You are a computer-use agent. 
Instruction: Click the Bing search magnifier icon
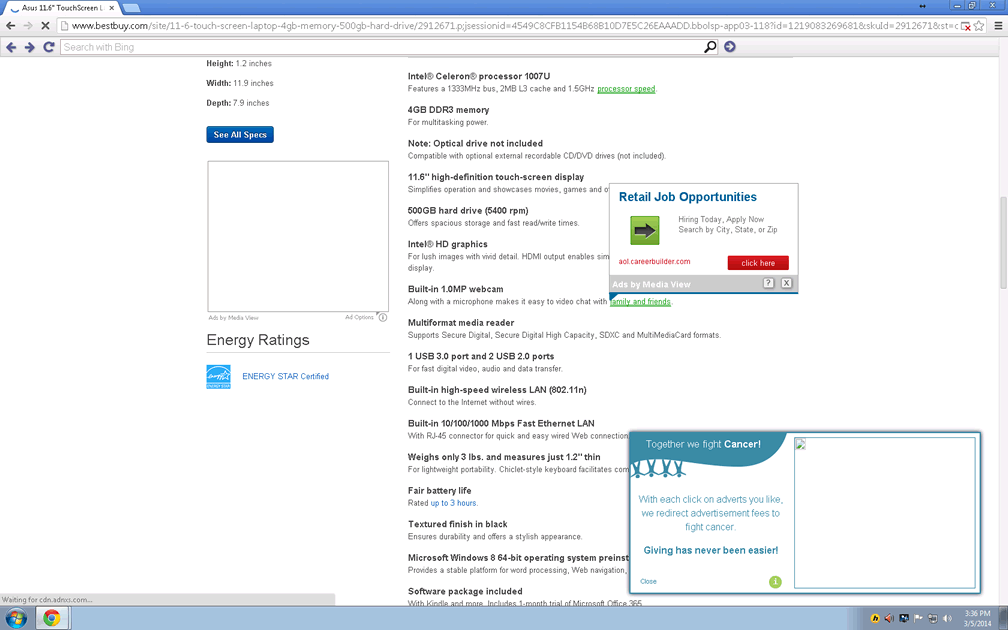[710, 47]
